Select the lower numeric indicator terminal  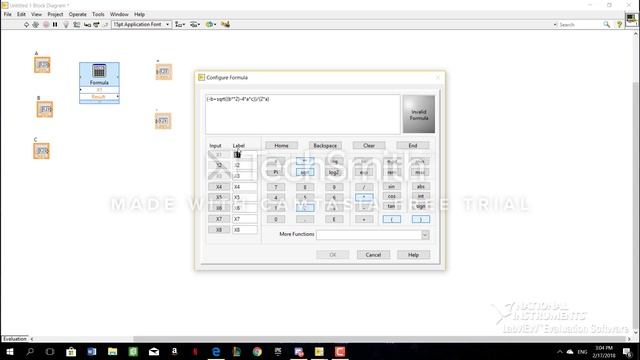(x=163, y=121)
